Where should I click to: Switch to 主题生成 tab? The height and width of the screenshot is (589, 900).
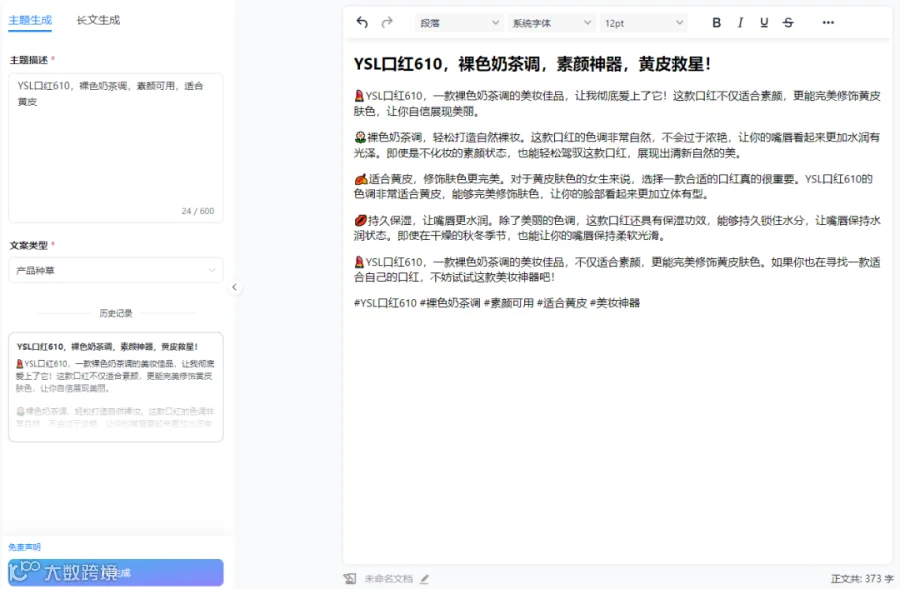point(30,20)
